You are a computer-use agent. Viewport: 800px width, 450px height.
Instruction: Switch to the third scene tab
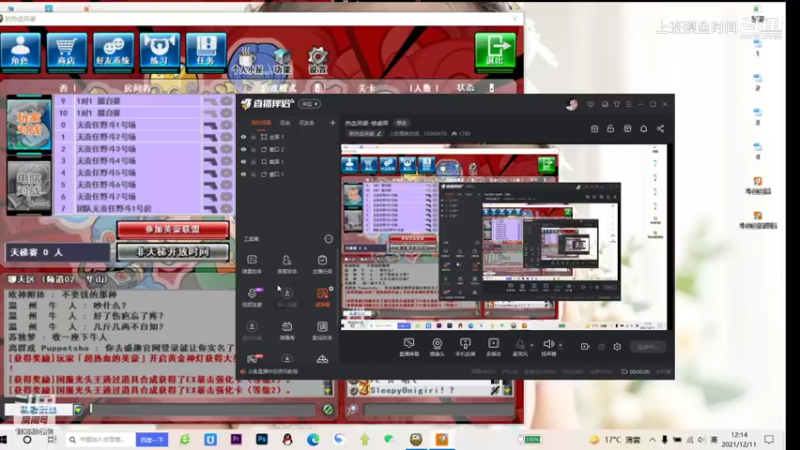[x=307, y=123]
